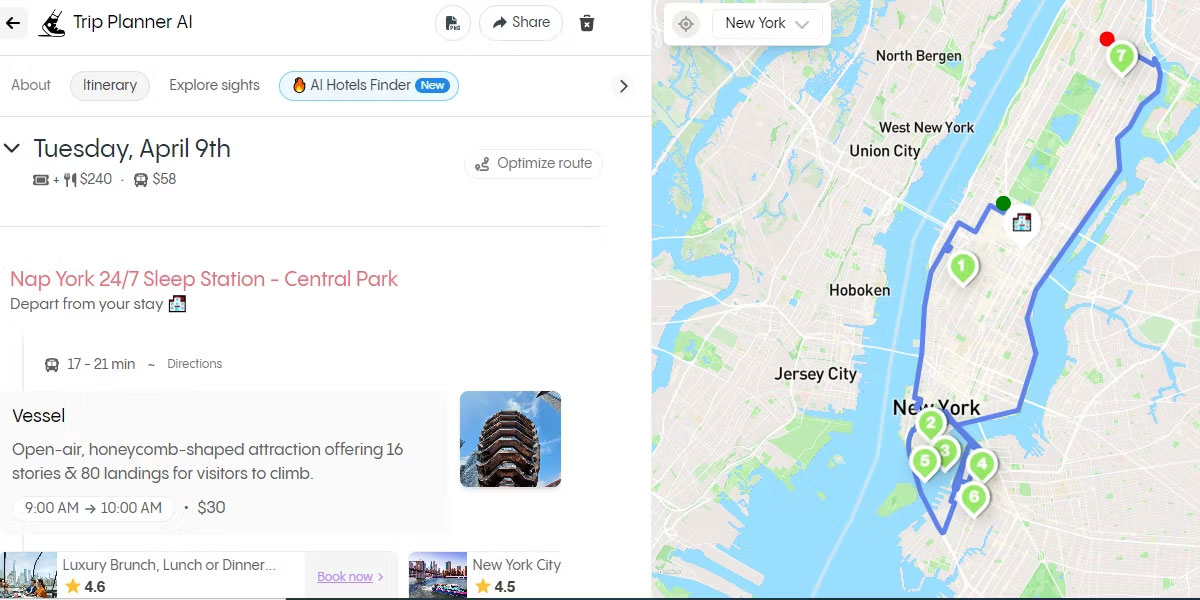The image size is (1200, 600).
Task: Show more tabs with right chevron
Action: [x=623, y=86]
